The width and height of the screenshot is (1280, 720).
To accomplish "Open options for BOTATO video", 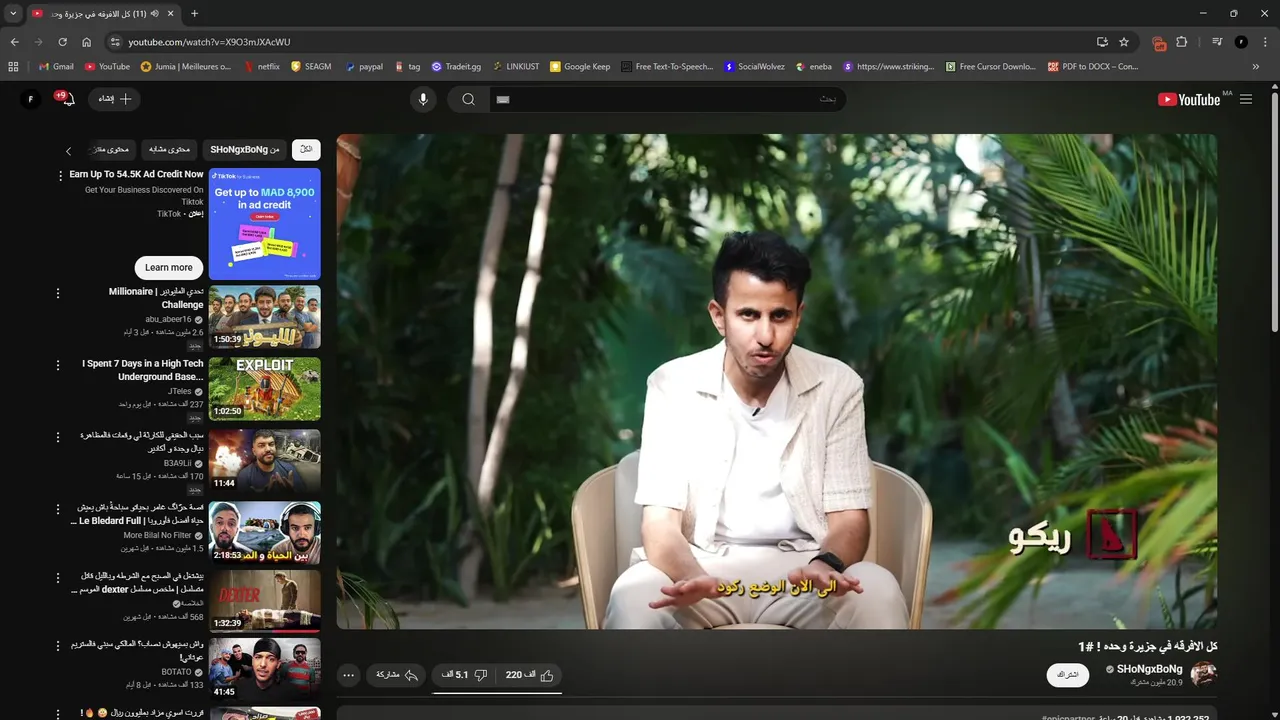I will tap(57, 646).
